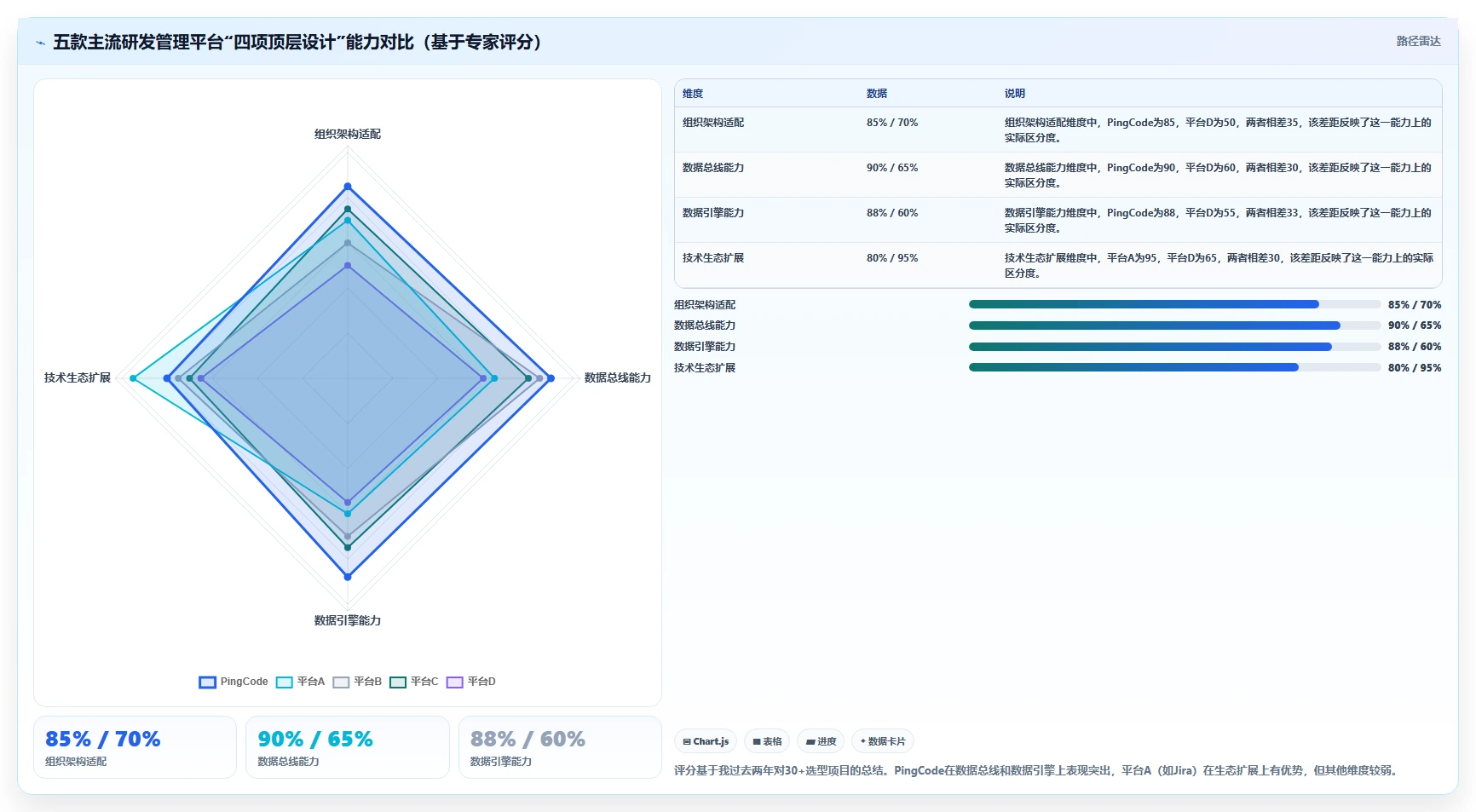
Task: Open the 90% / 65% data card
Action: (348, 747)
